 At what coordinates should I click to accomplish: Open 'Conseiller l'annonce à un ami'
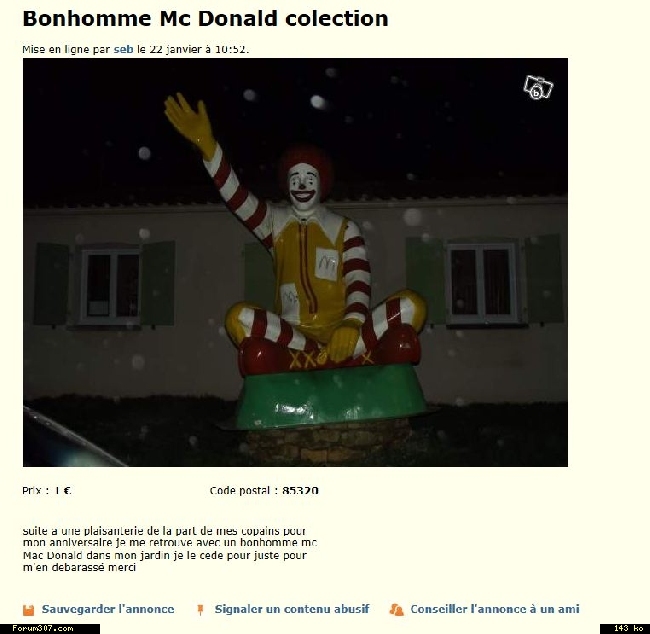coord(495,609)
